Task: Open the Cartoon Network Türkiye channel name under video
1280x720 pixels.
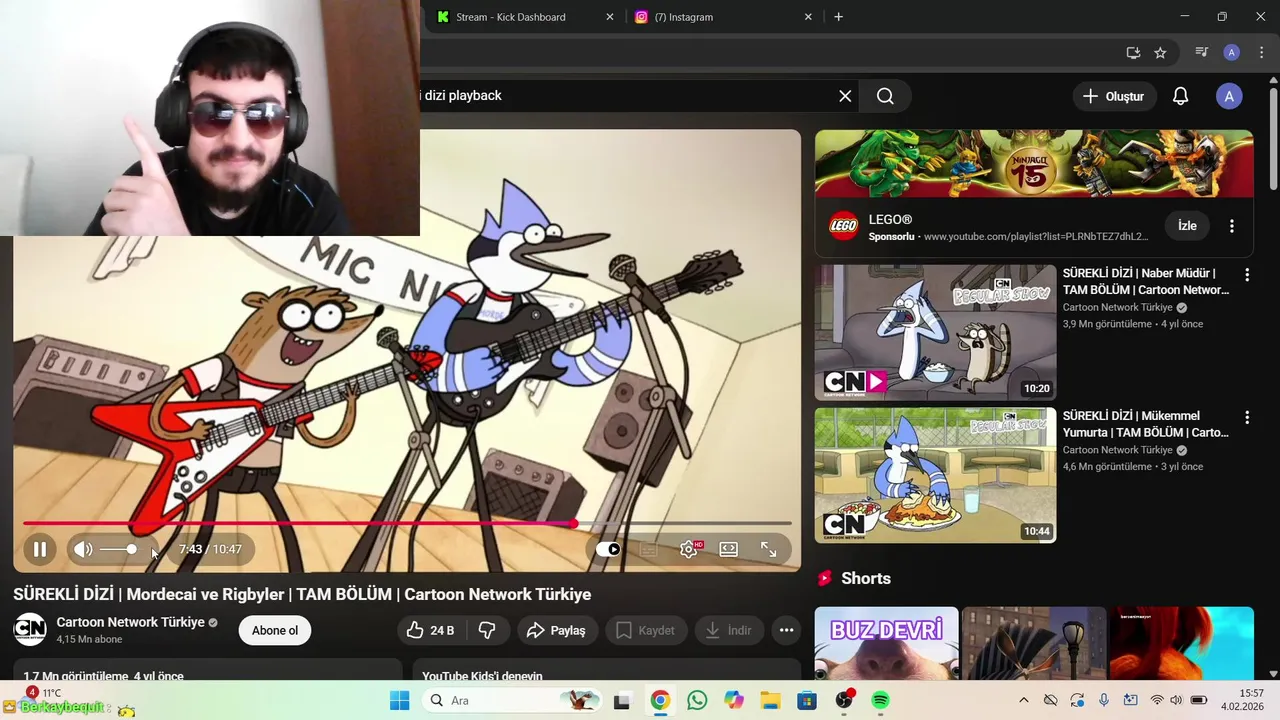Action: (x=130, y=622)
